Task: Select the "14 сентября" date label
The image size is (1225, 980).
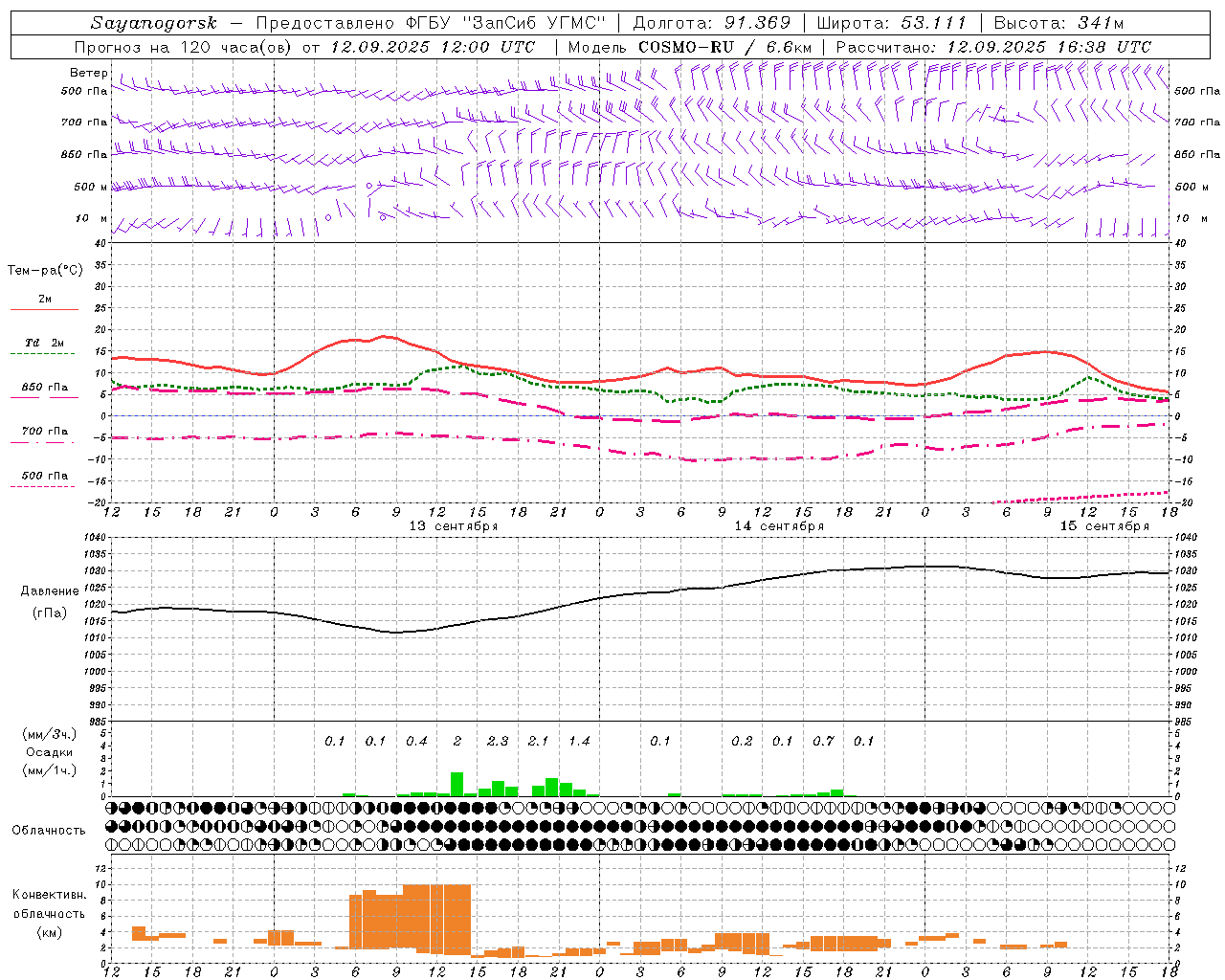Action: click(x=779, y=526)
